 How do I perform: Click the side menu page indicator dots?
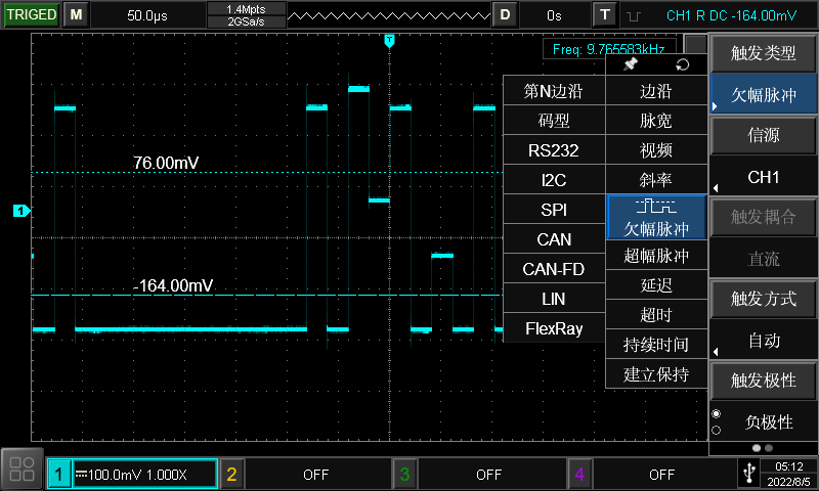click(x=762, y=448)
